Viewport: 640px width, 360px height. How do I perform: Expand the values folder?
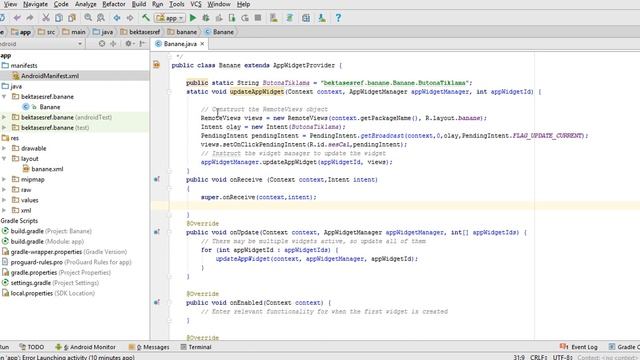pyautogui.click(x=4, y=200)
